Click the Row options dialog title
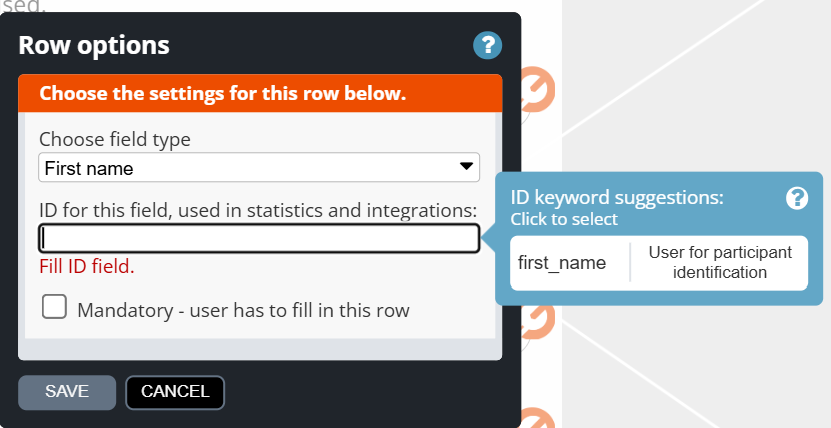This screenshot has height=428, width=831. coord(94,45)
